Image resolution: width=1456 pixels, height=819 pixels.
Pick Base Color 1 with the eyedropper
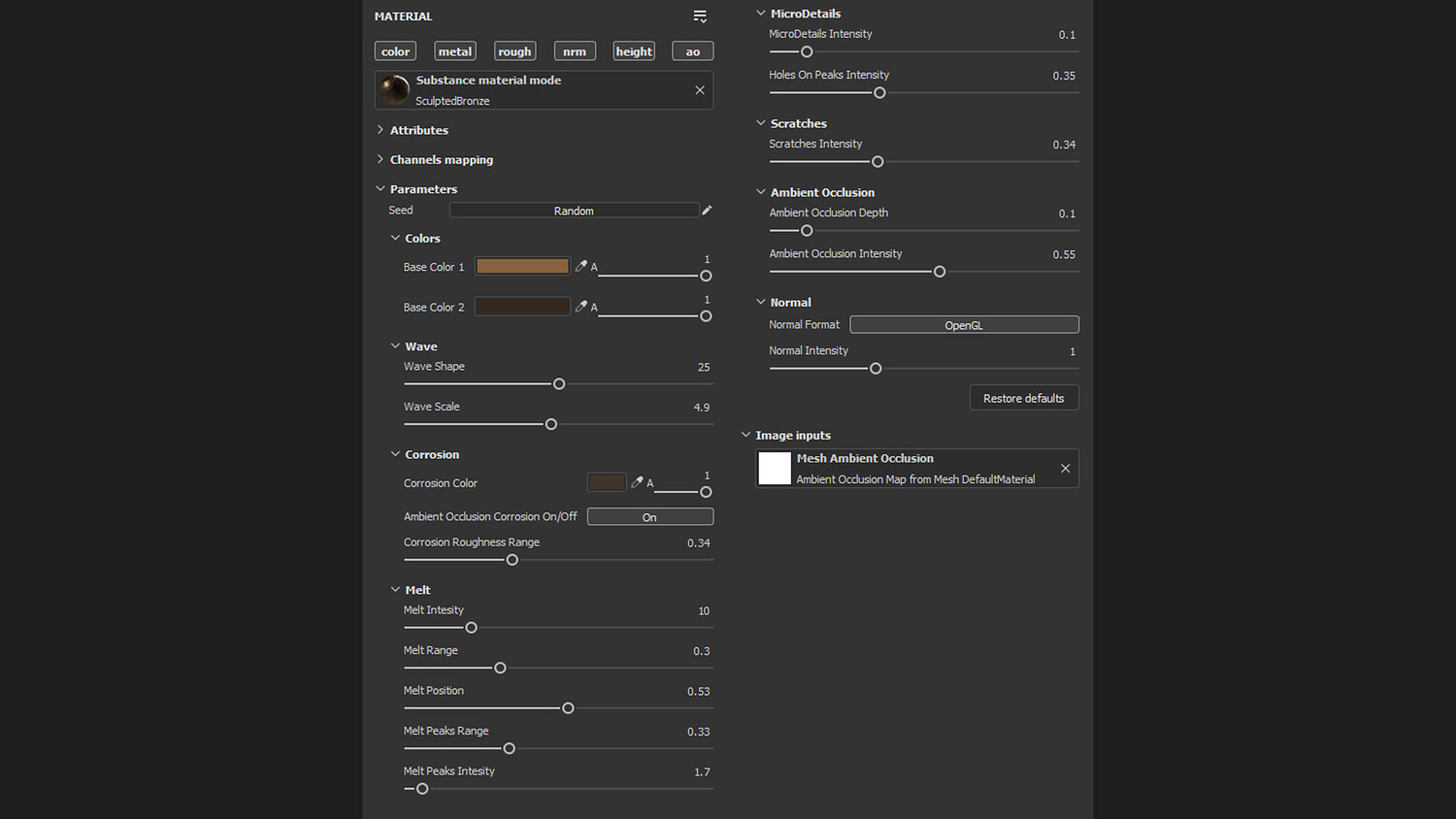tap(580, 266)
